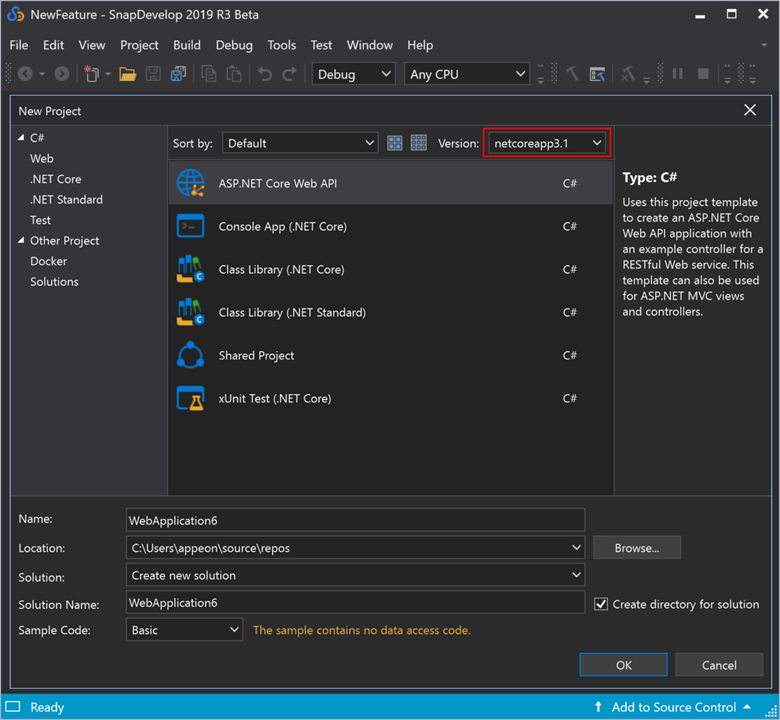Viewport: 780px width, 720px height.
Task: Open the Help menu
Action: point(420,45)
